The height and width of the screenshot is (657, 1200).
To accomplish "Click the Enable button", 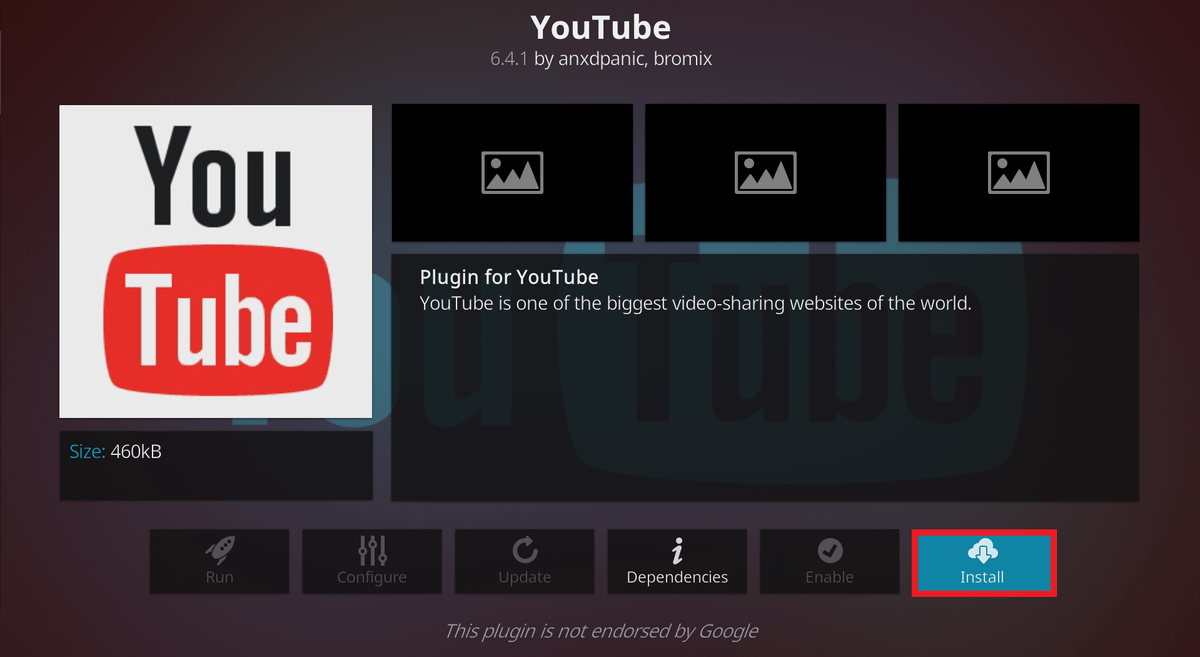I will pyautogui.click(x=830, y=562).
